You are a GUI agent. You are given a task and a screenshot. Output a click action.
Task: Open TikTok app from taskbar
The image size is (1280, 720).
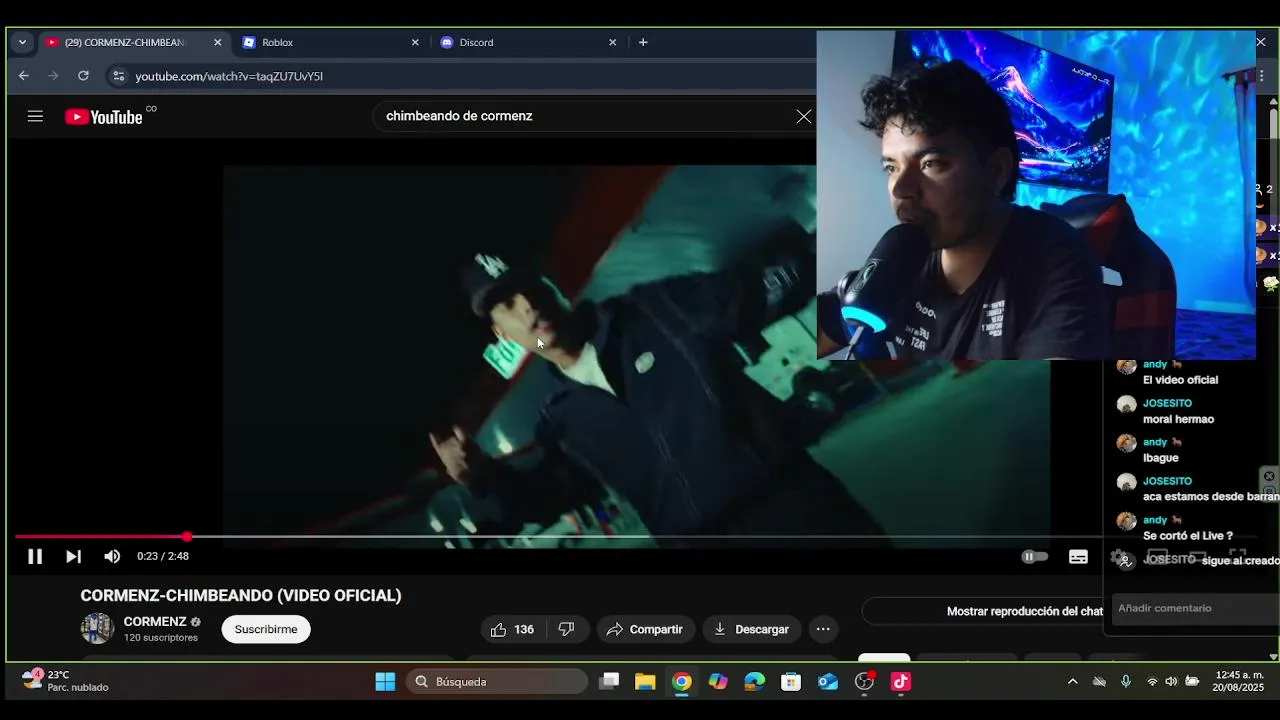tap(901, 682)
